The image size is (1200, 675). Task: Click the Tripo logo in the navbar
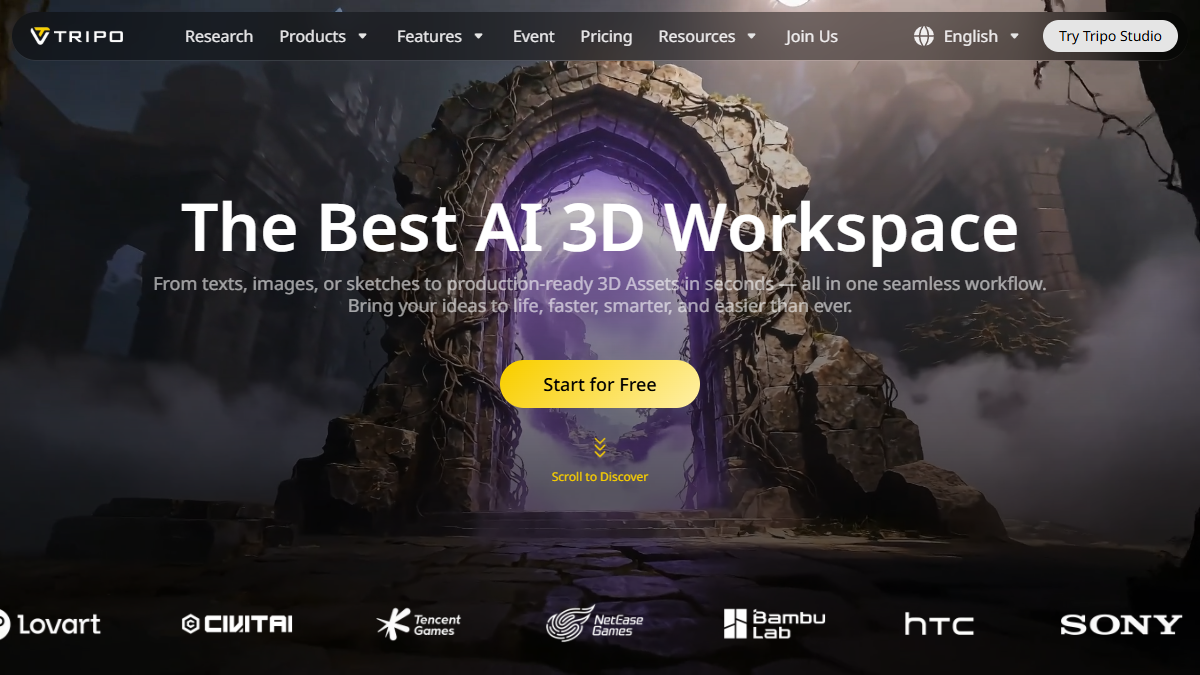(76, 36)
